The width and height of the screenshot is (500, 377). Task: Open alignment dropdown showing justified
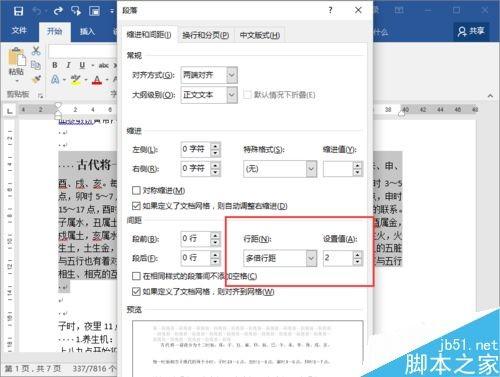click(232, 75)
